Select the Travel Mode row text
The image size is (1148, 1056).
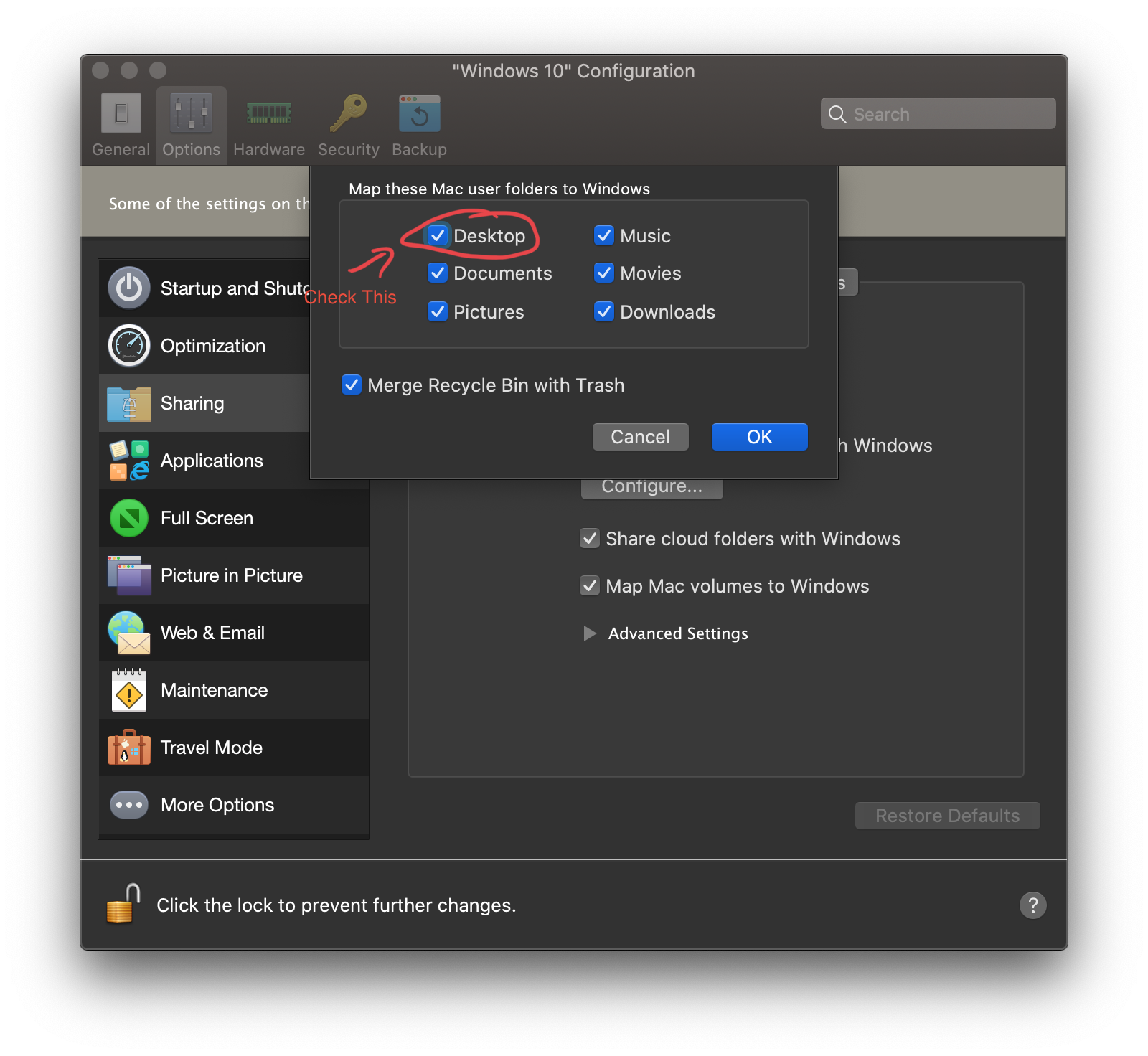tap(212, 748)
